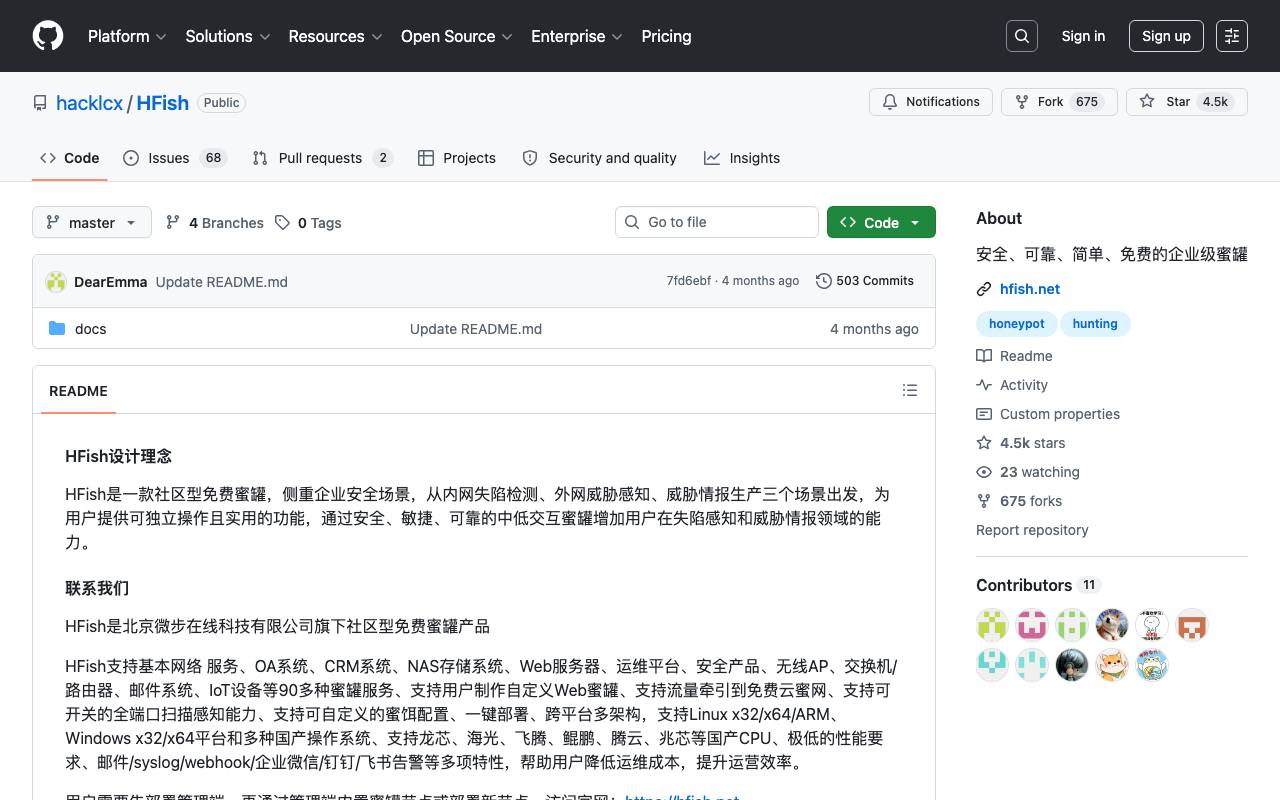
Task: Click Sign in
Action: [x=1083, y=36]
